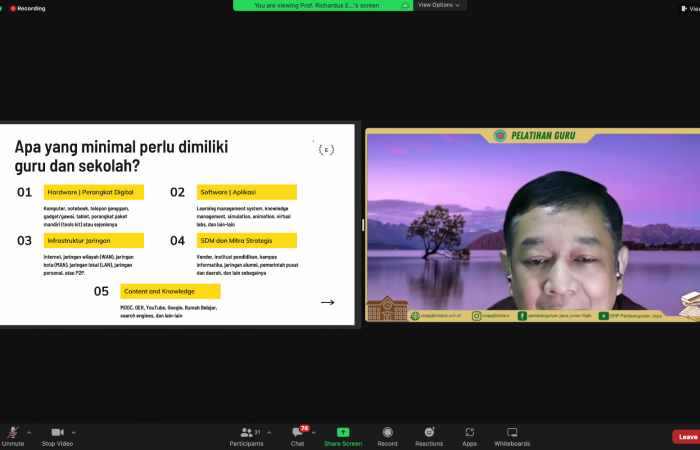Click the Recording indicator at top left
Screen dimensions: 700x450
coord(26,8)
